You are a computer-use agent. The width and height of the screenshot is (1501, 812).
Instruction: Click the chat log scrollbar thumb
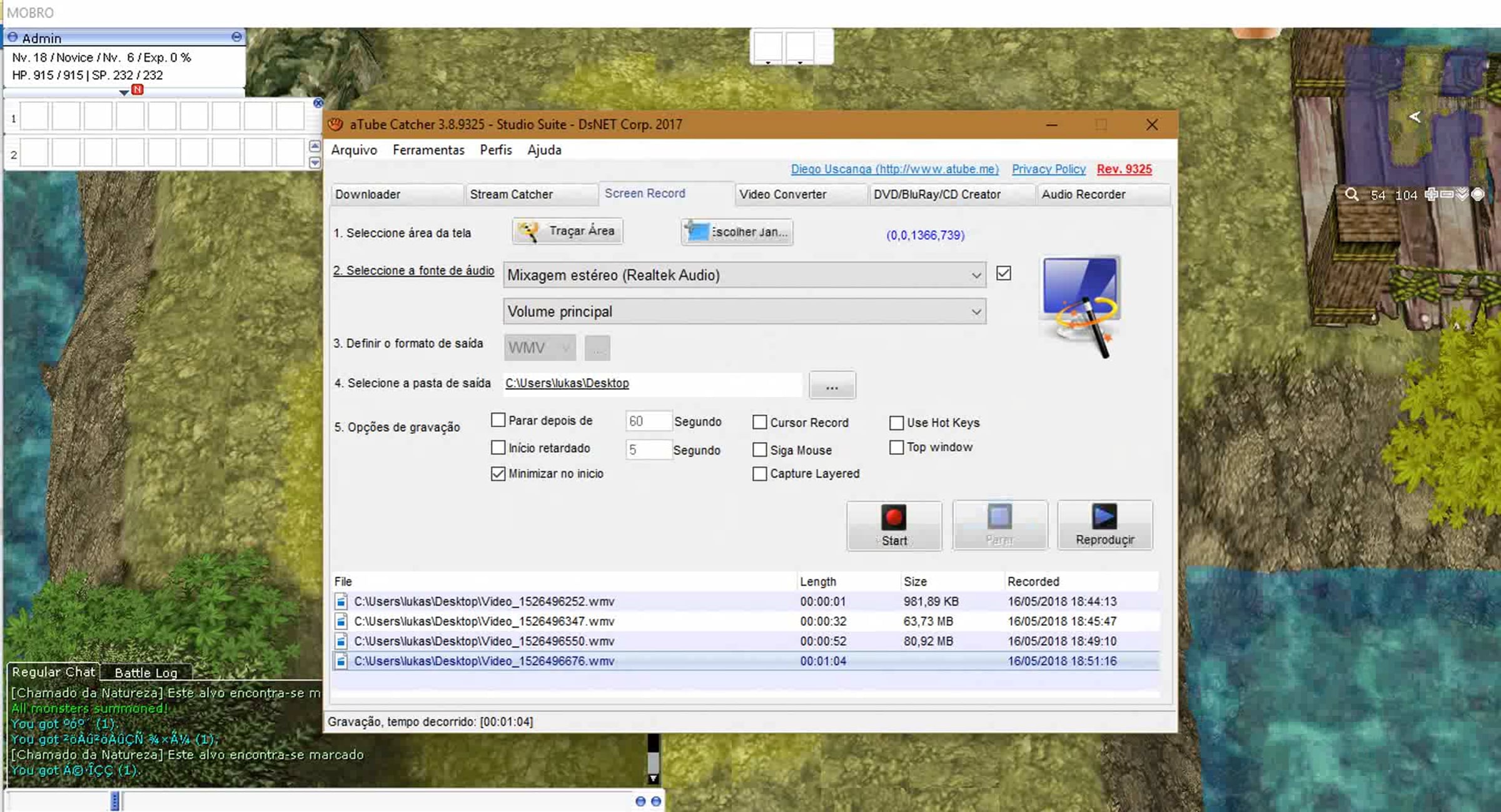(653, 762)
